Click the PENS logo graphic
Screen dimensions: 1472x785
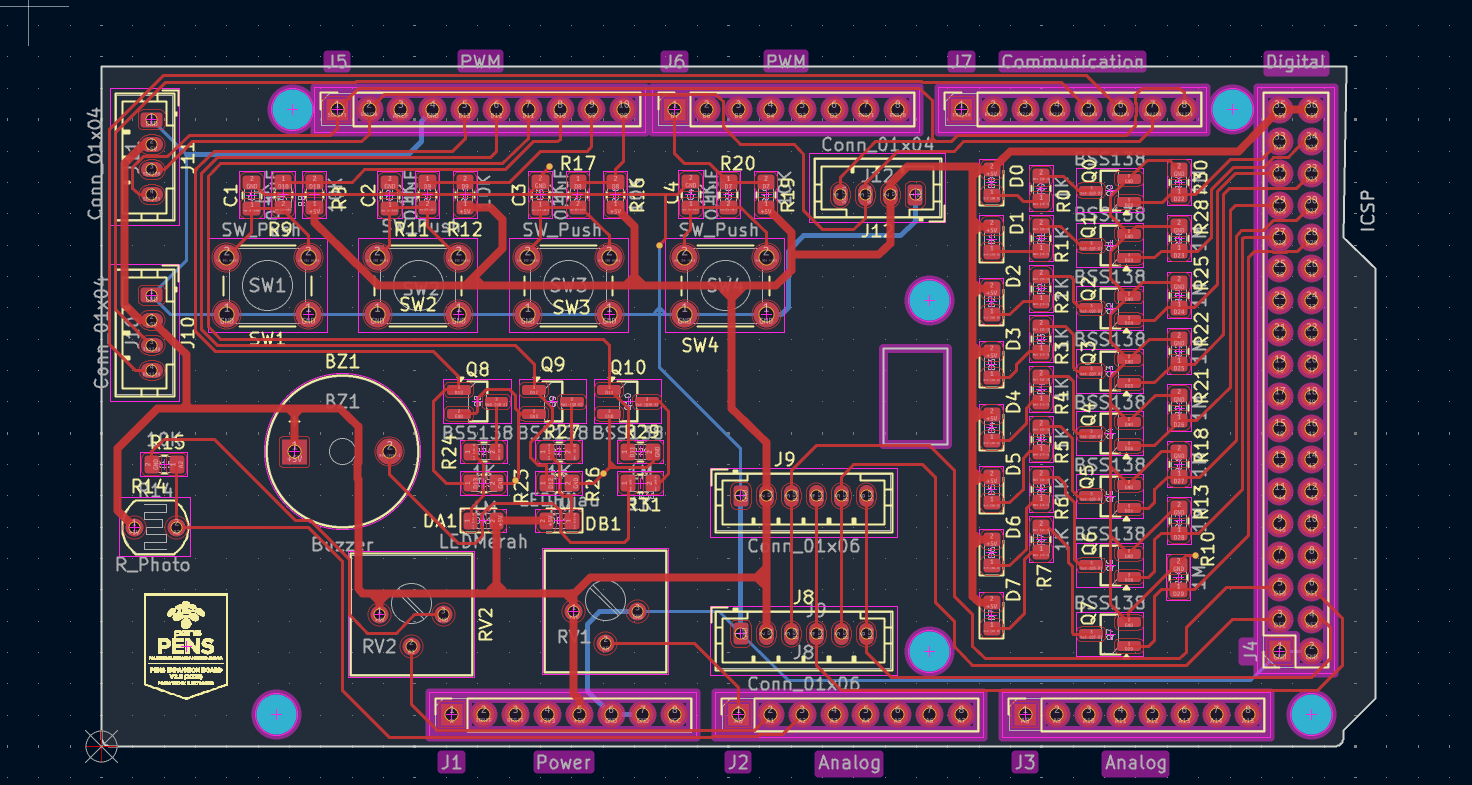coord(186,645)
